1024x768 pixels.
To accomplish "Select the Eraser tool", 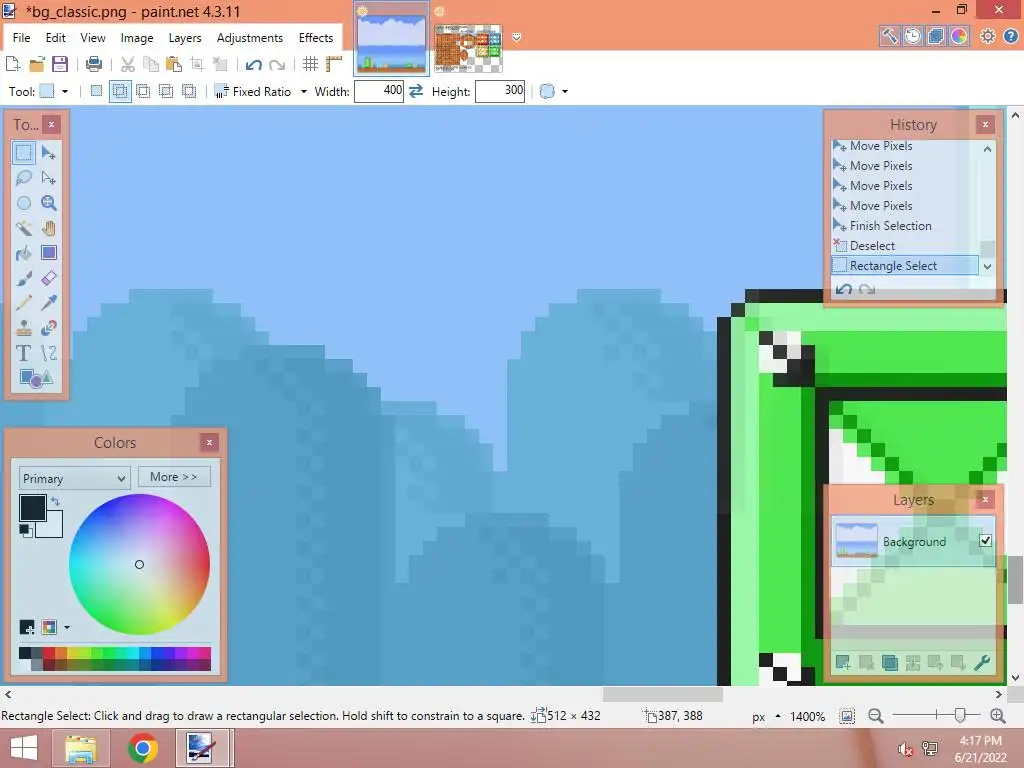I will [x=48, y=278].
